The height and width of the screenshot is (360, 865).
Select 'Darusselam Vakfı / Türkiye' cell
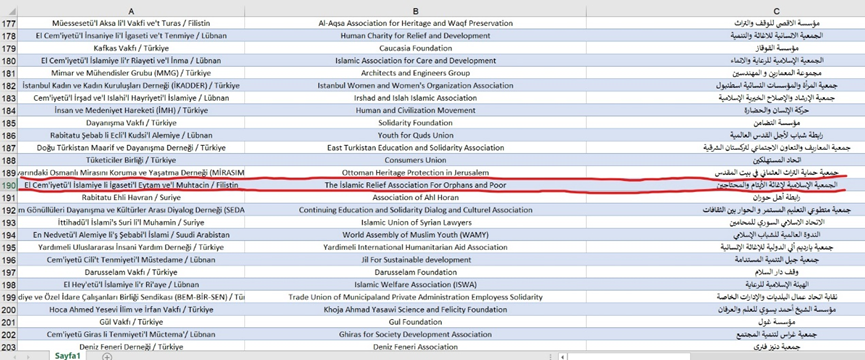131,272
